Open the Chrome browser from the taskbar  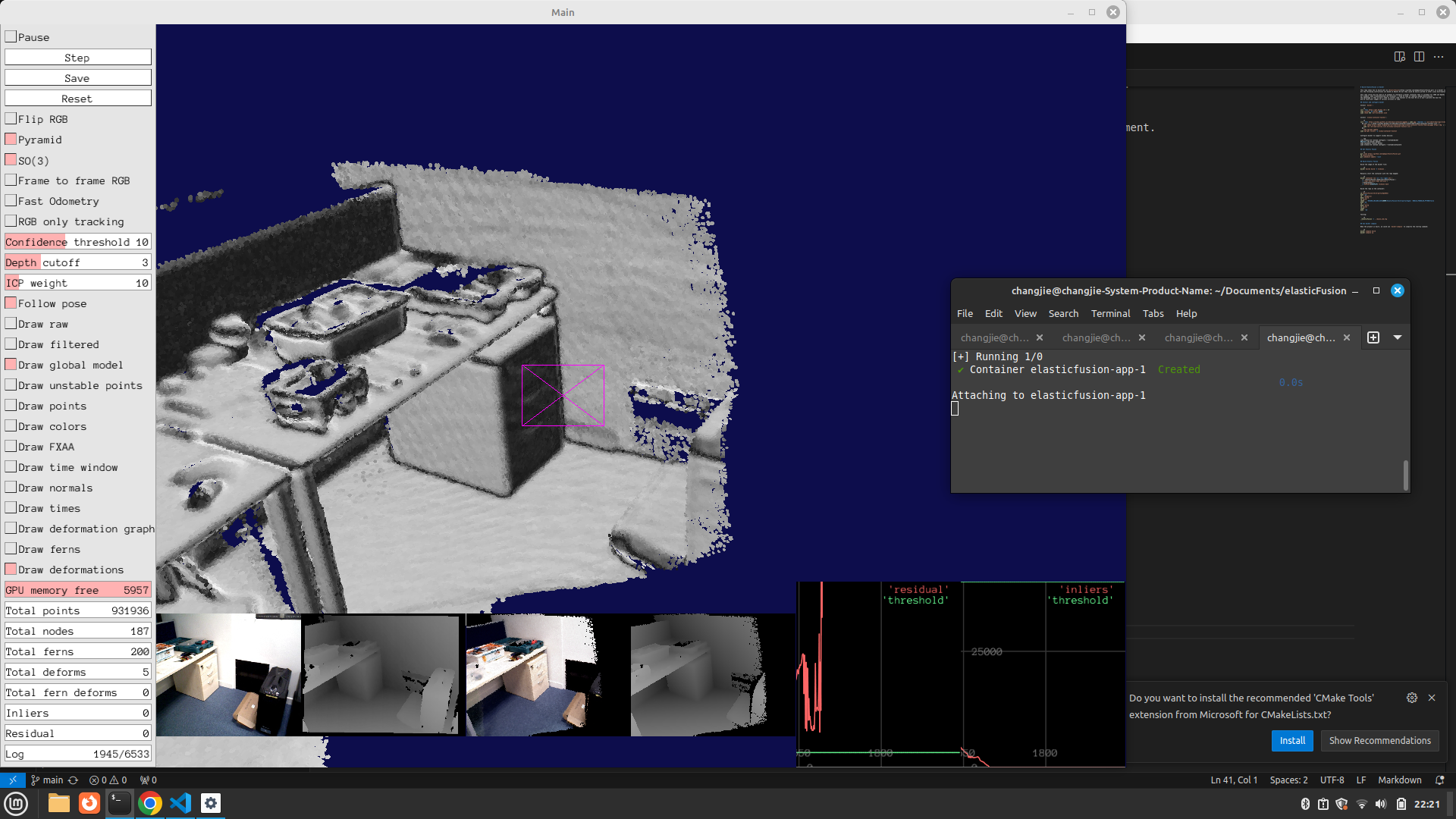[150, 803]
